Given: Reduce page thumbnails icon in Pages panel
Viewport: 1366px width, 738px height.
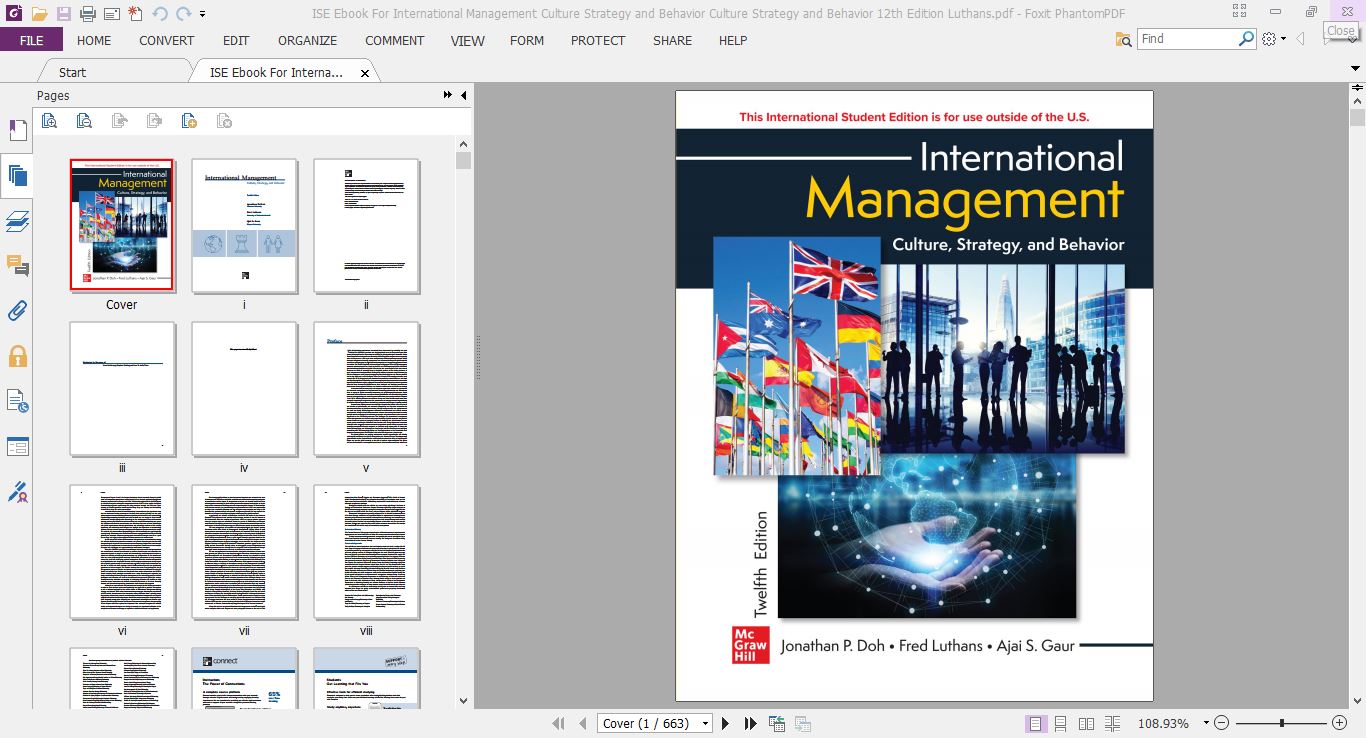Looking at the screenshot, I should [84, 121].
